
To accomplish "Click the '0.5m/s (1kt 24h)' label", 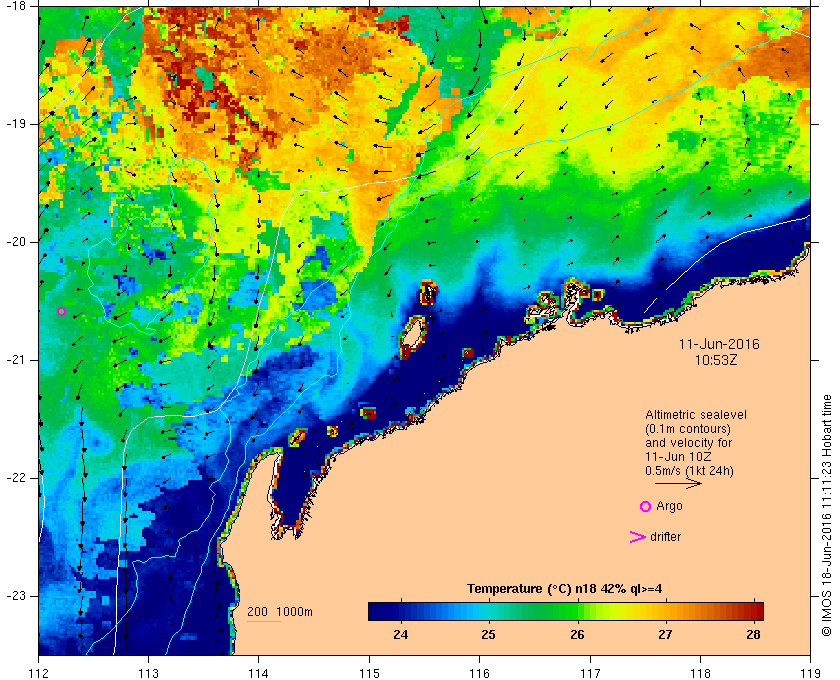I will point(689,471).
